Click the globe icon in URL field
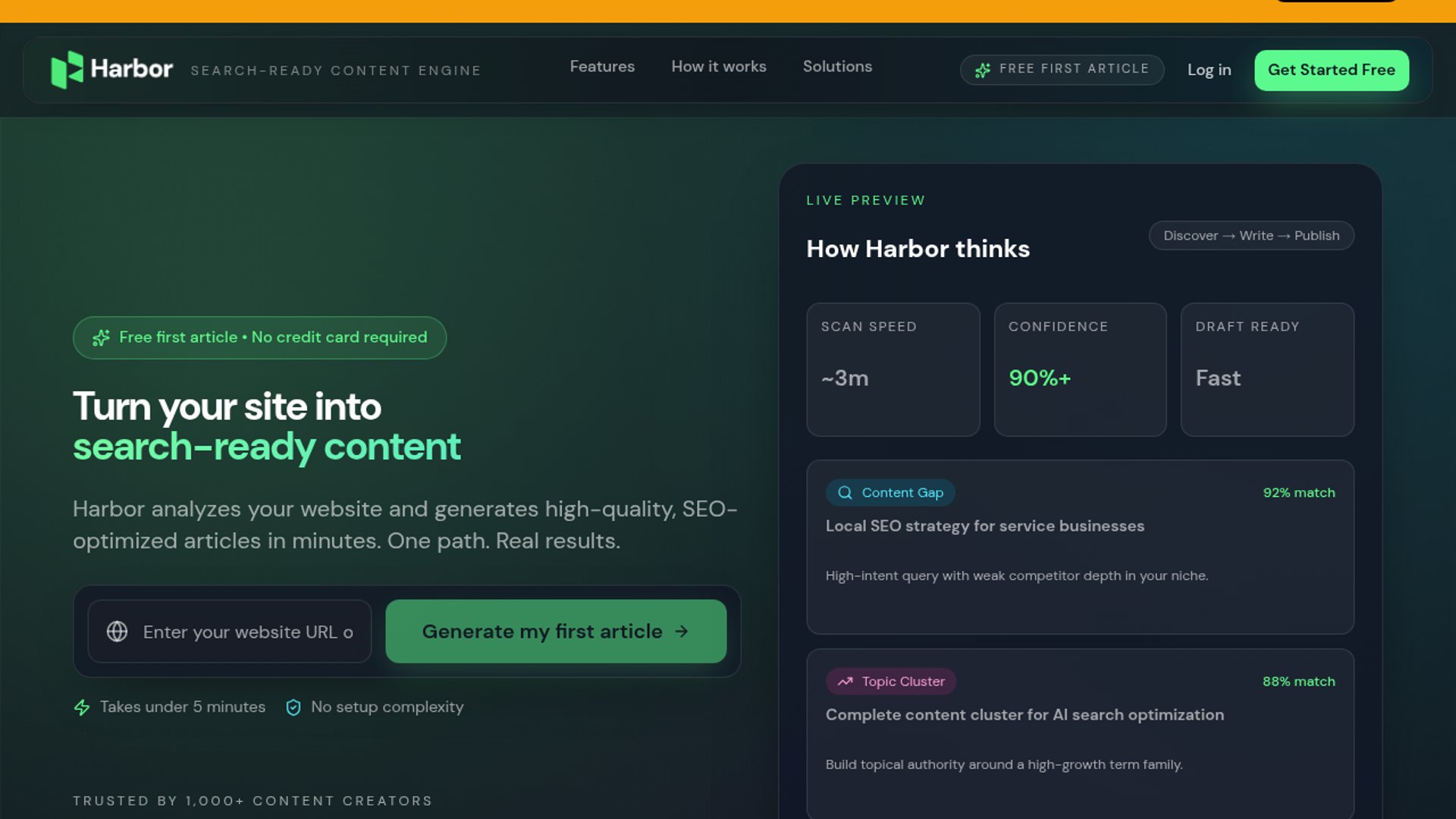1456x819 pixels. 117,632
